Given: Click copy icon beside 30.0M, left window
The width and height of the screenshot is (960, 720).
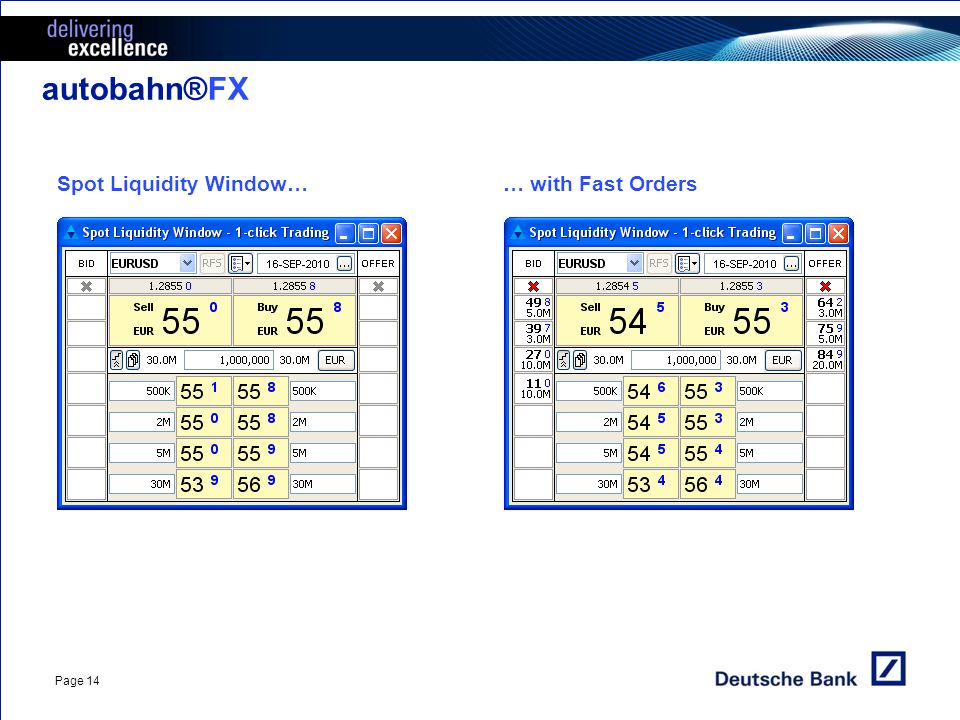Looking at the screenshot, I should 133,360.
